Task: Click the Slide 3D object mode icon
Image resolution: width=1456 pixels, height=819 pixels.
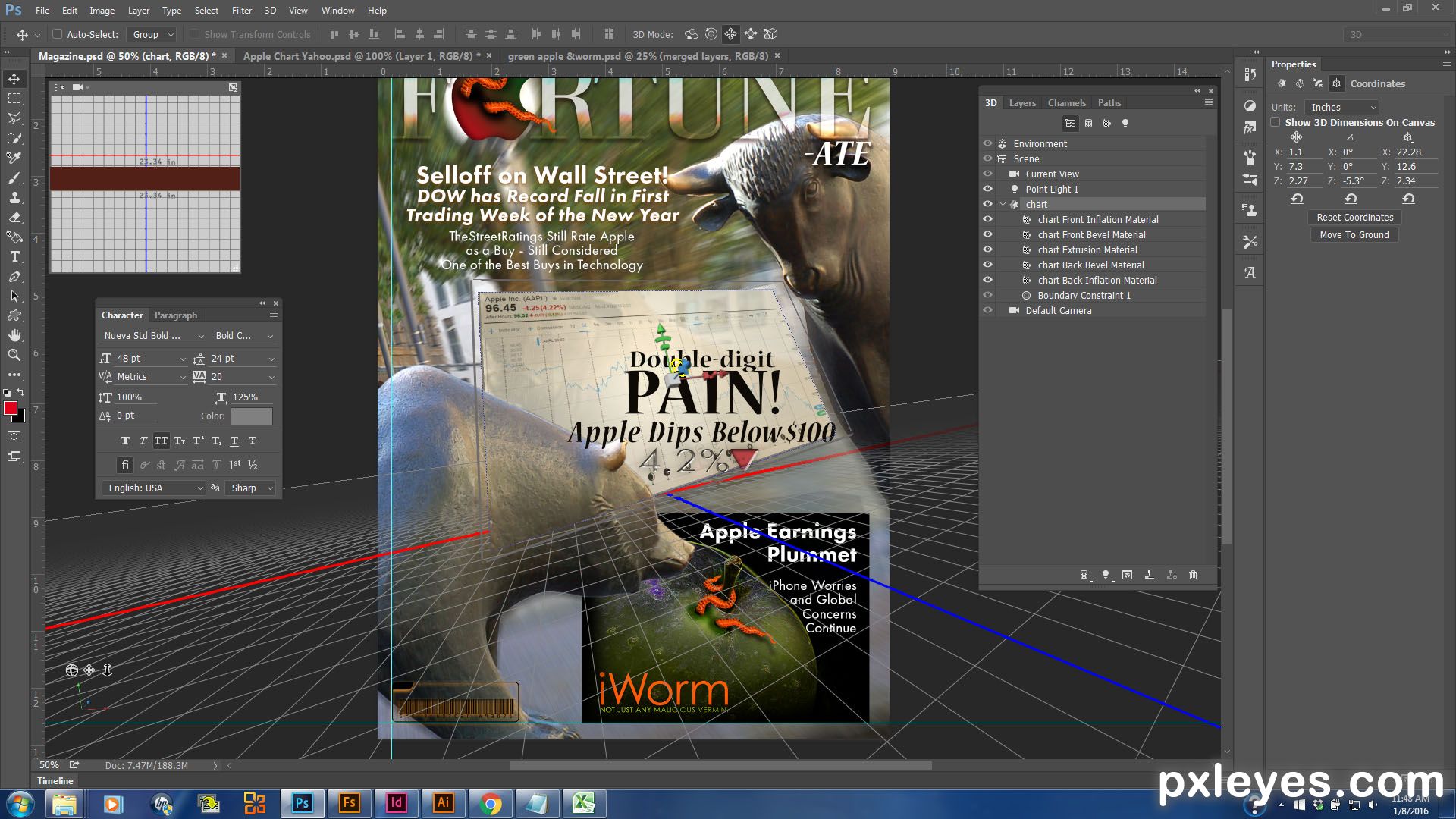Action: pos(751,34)
